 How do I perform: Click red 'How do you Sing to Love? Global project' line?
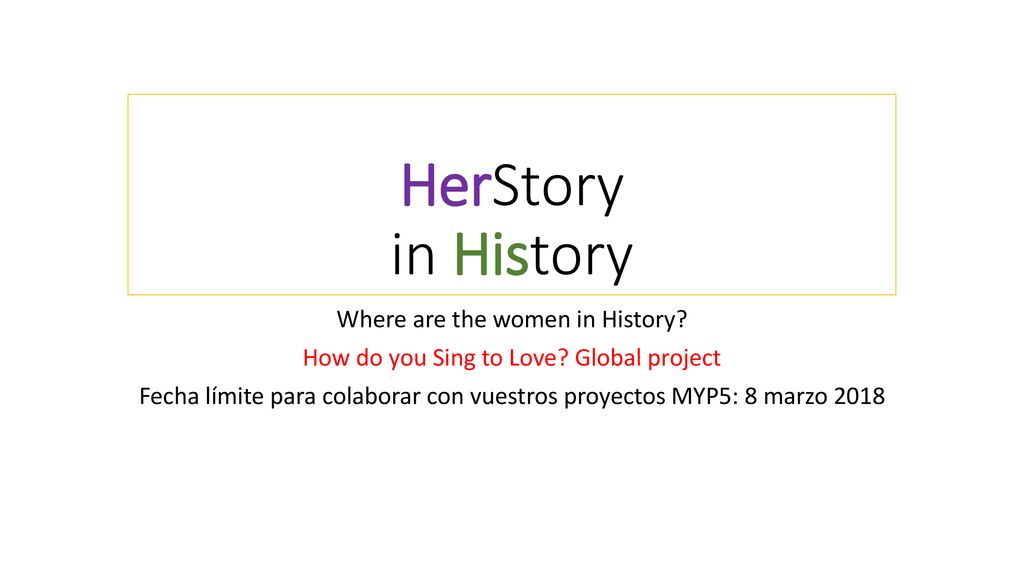[512, 358]
